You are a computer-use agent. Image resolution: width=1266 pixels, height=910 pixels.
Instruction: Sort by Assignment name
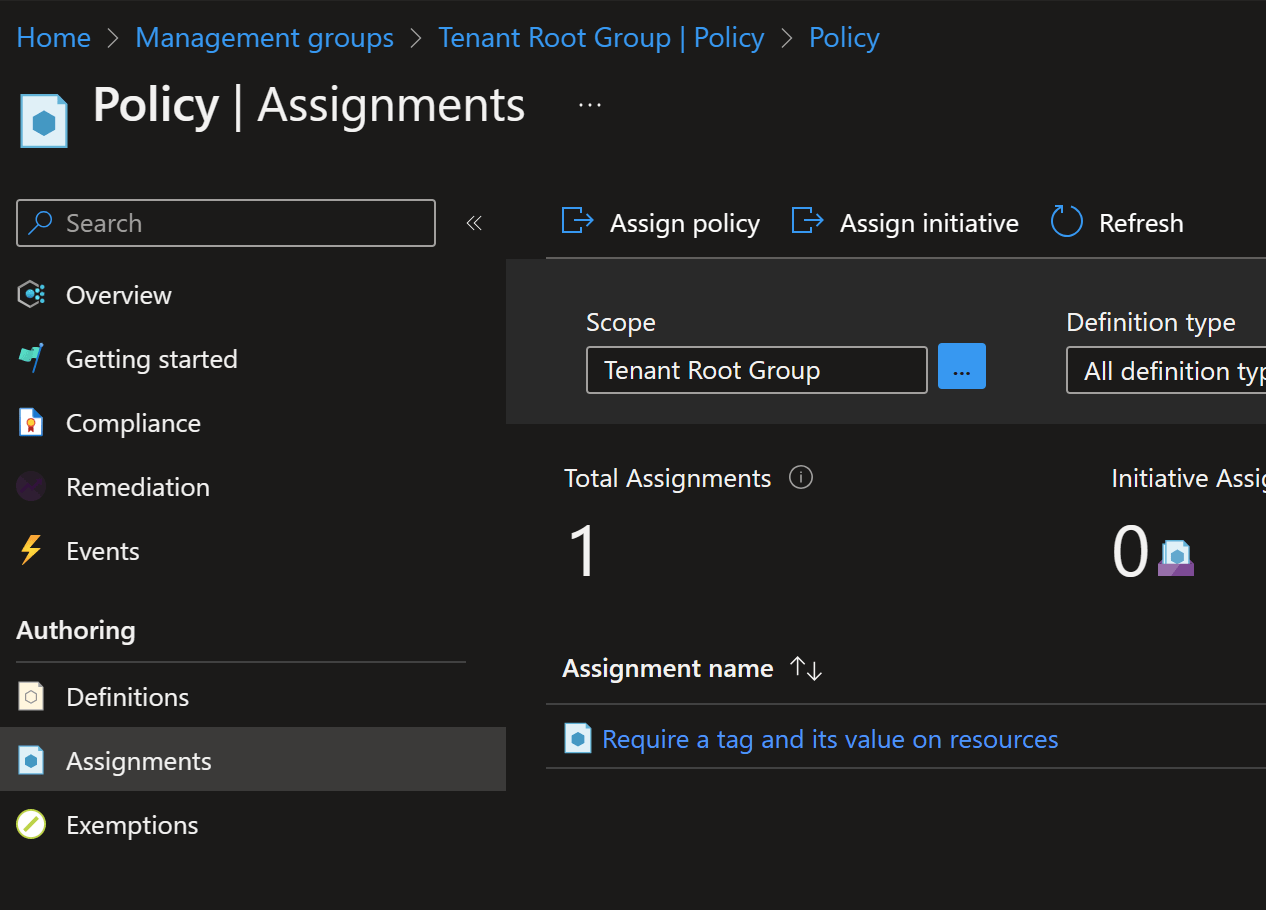point(806,668)
